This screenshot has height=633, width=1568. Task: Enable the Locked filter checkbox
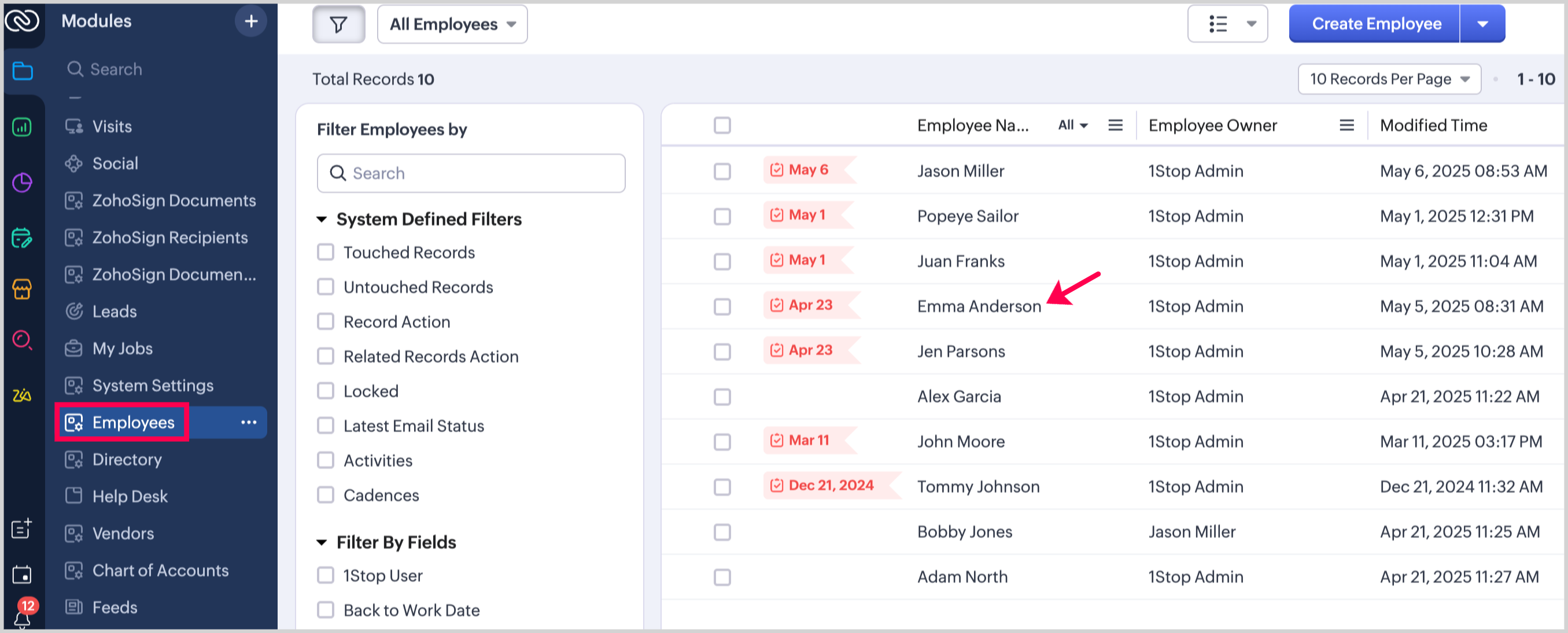326,391
